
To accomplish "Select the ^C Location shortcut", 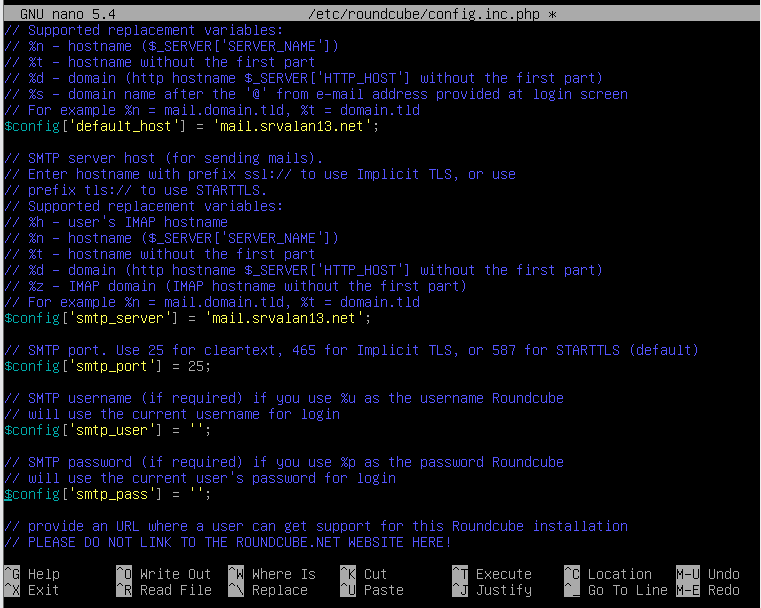I will (x=608, y=574).
